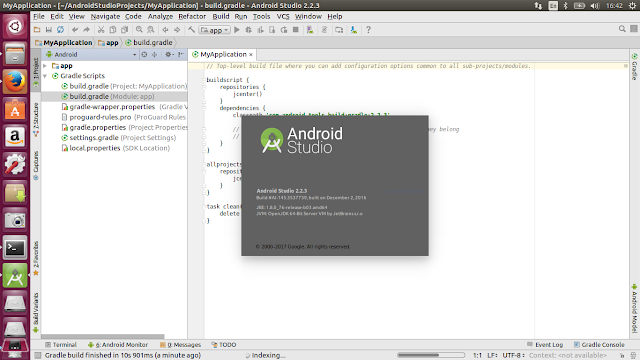
Task: Open the VCS menu
Action: pos(283,16)
